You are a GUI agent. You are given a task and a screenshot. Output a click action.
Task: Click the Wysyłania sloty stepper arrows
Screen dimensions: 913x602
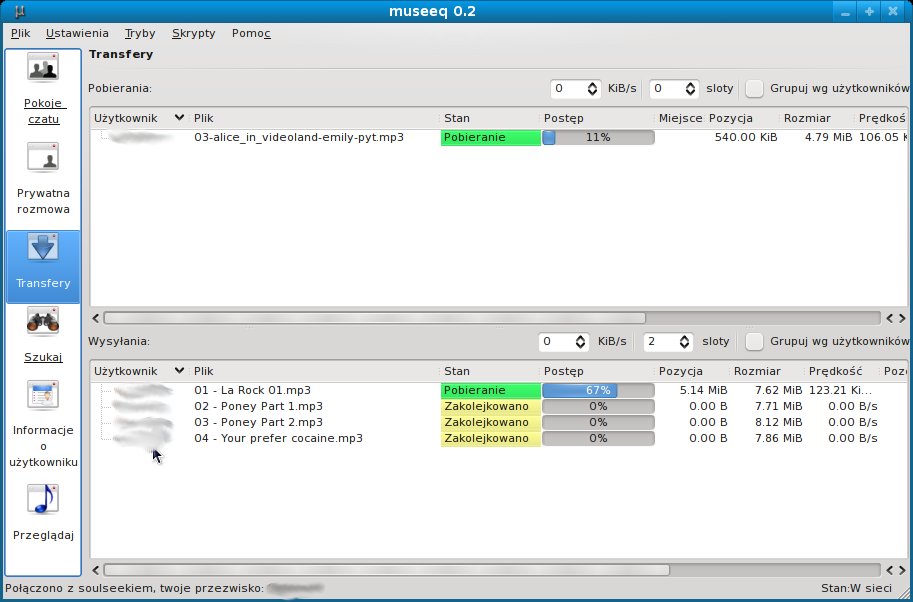click(685, 341)
